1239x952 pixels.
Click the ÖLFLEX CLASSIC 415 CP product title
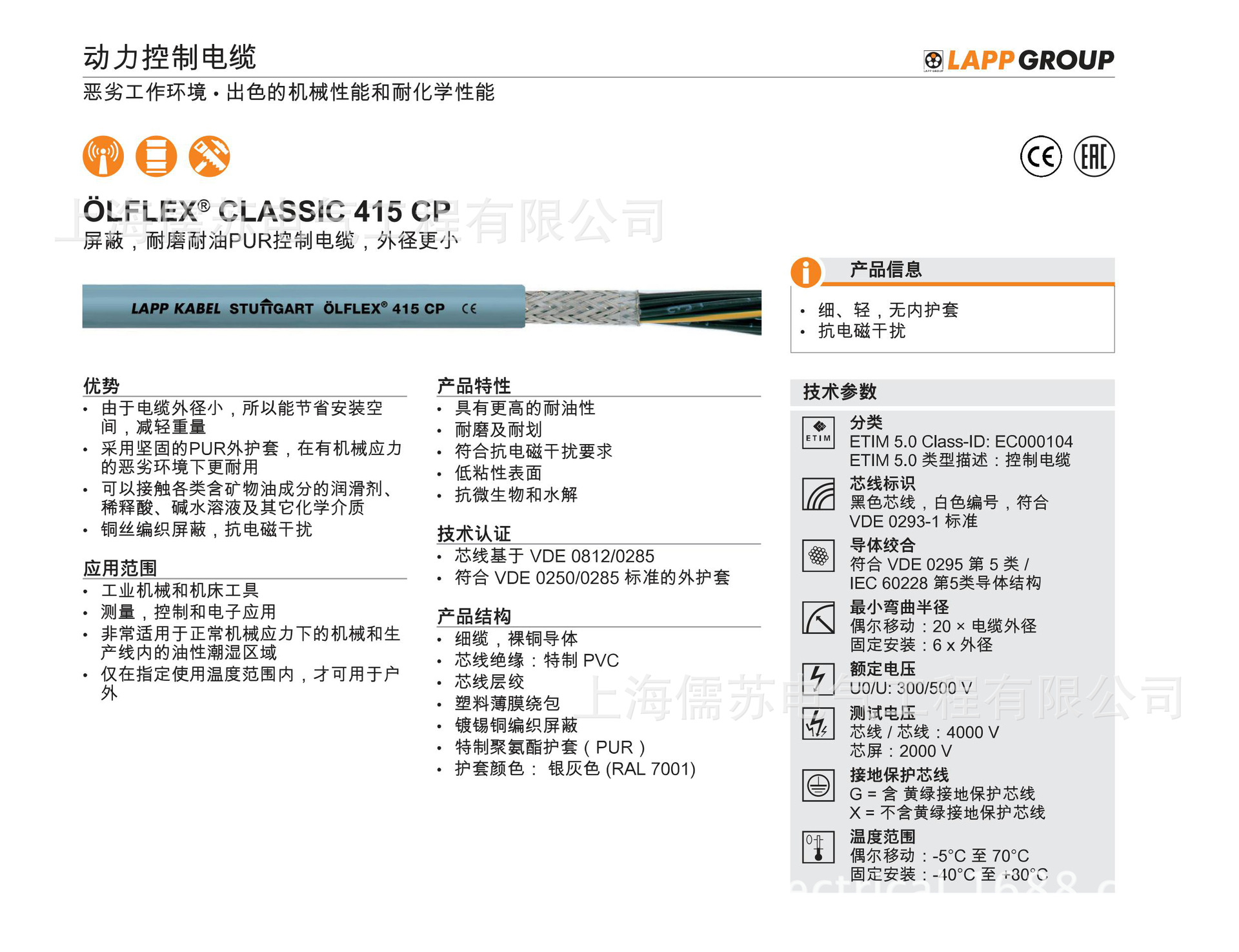click(x=267, y=211)
